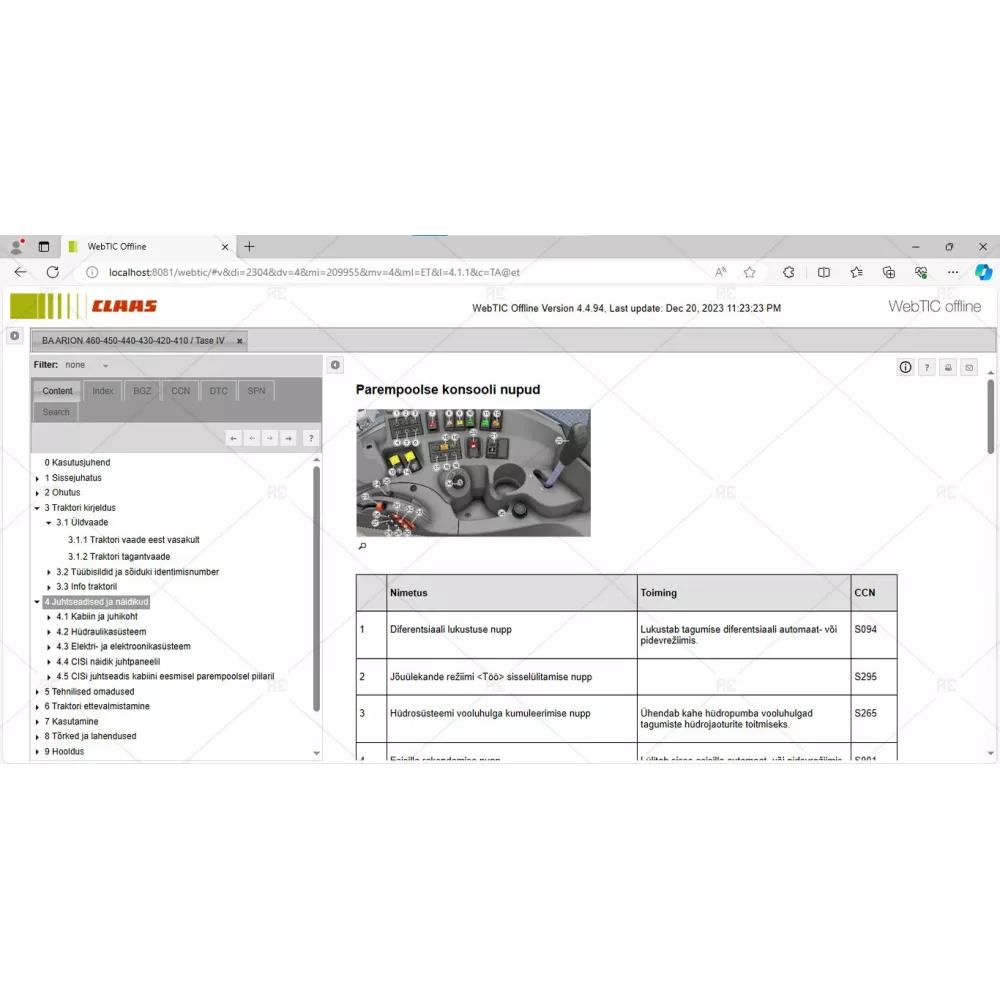Image resolution: width=1000 pixels, height=1000 pixels.
Task: Open the Search tab
Action: [56, 412]
